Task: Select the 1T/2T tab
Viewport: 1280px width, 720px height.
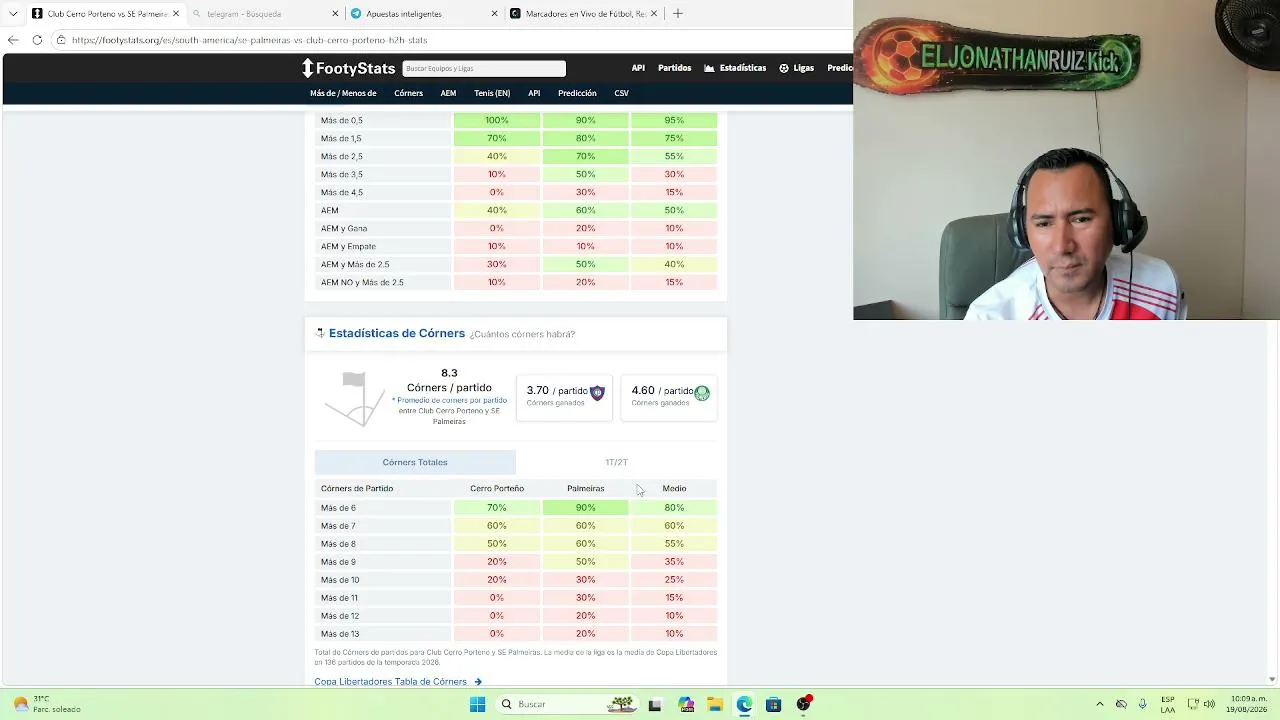Action: point(616,462)
